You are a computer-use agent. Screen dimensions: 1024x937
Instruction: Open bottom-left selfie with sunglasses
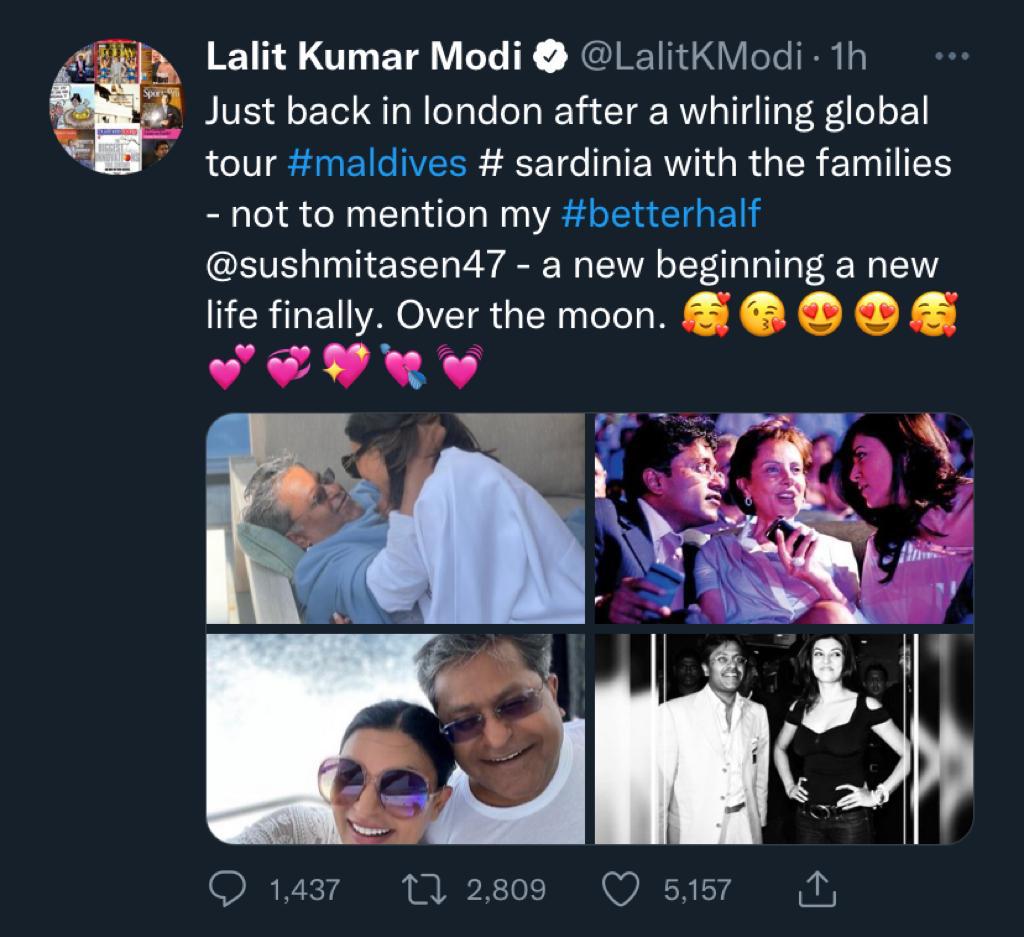coord(395,739)
